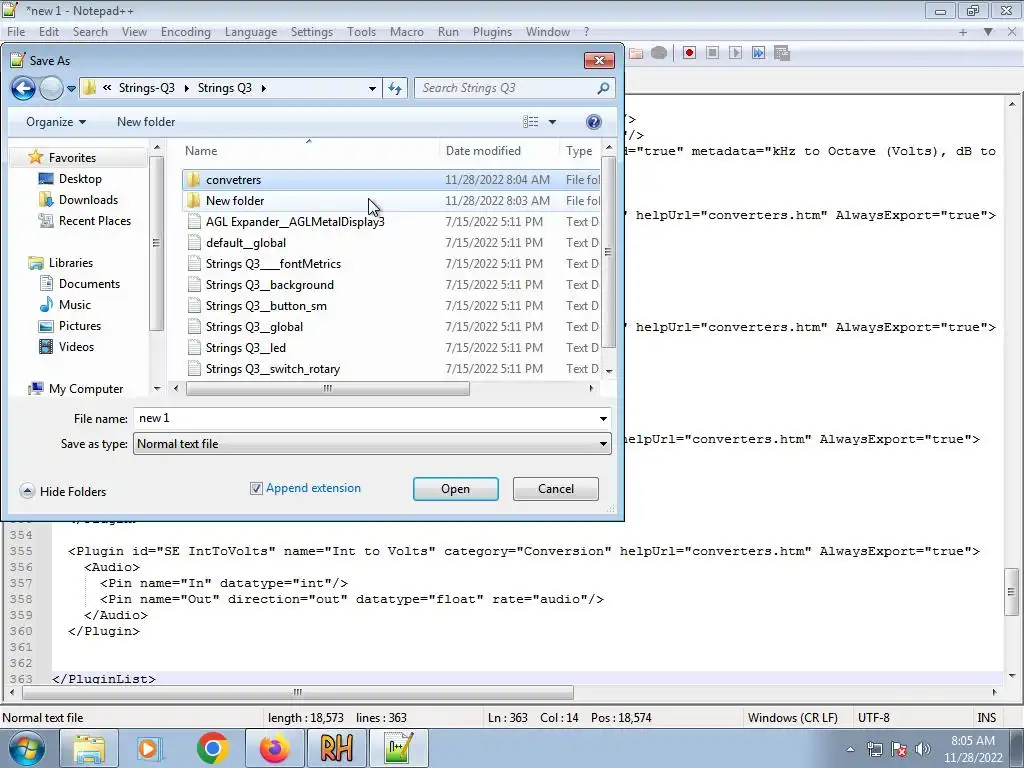
Task: Open the Documents library
Action: [x=89, y=283]
